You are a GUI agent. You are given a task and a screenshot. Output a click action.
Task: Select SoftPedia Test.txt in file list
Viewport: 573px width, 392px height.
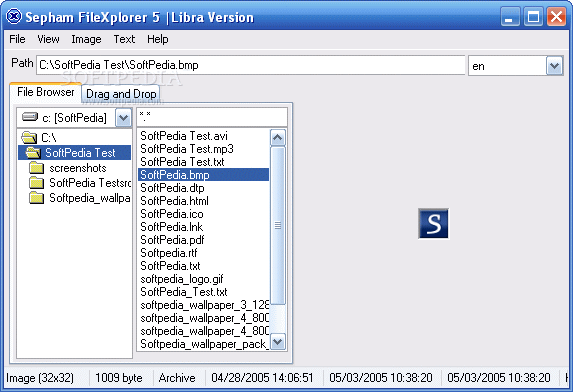pyautogui.click(x=182, y=162)
